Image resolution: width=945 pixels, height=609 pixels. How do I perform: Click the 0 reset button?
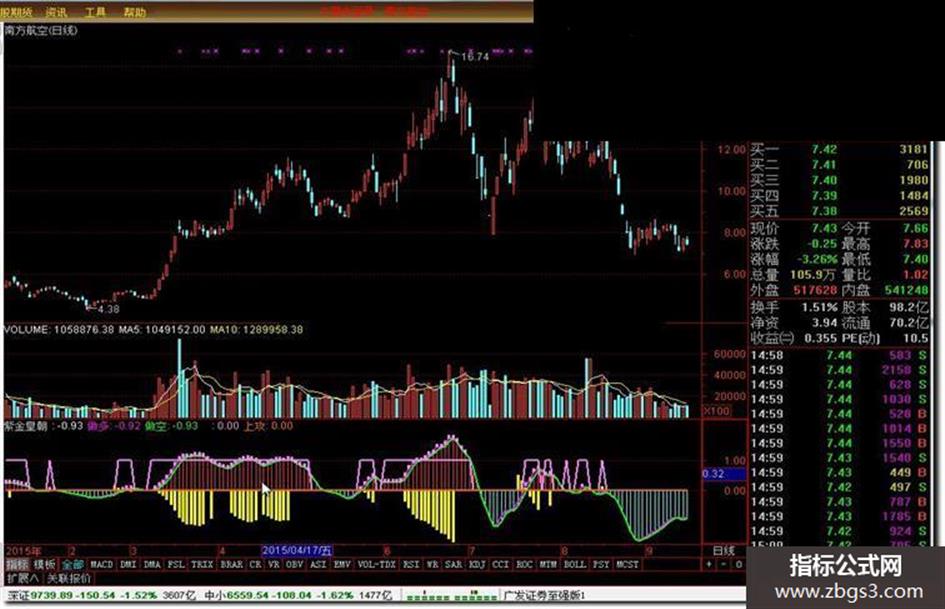click(x=739, y=564)
